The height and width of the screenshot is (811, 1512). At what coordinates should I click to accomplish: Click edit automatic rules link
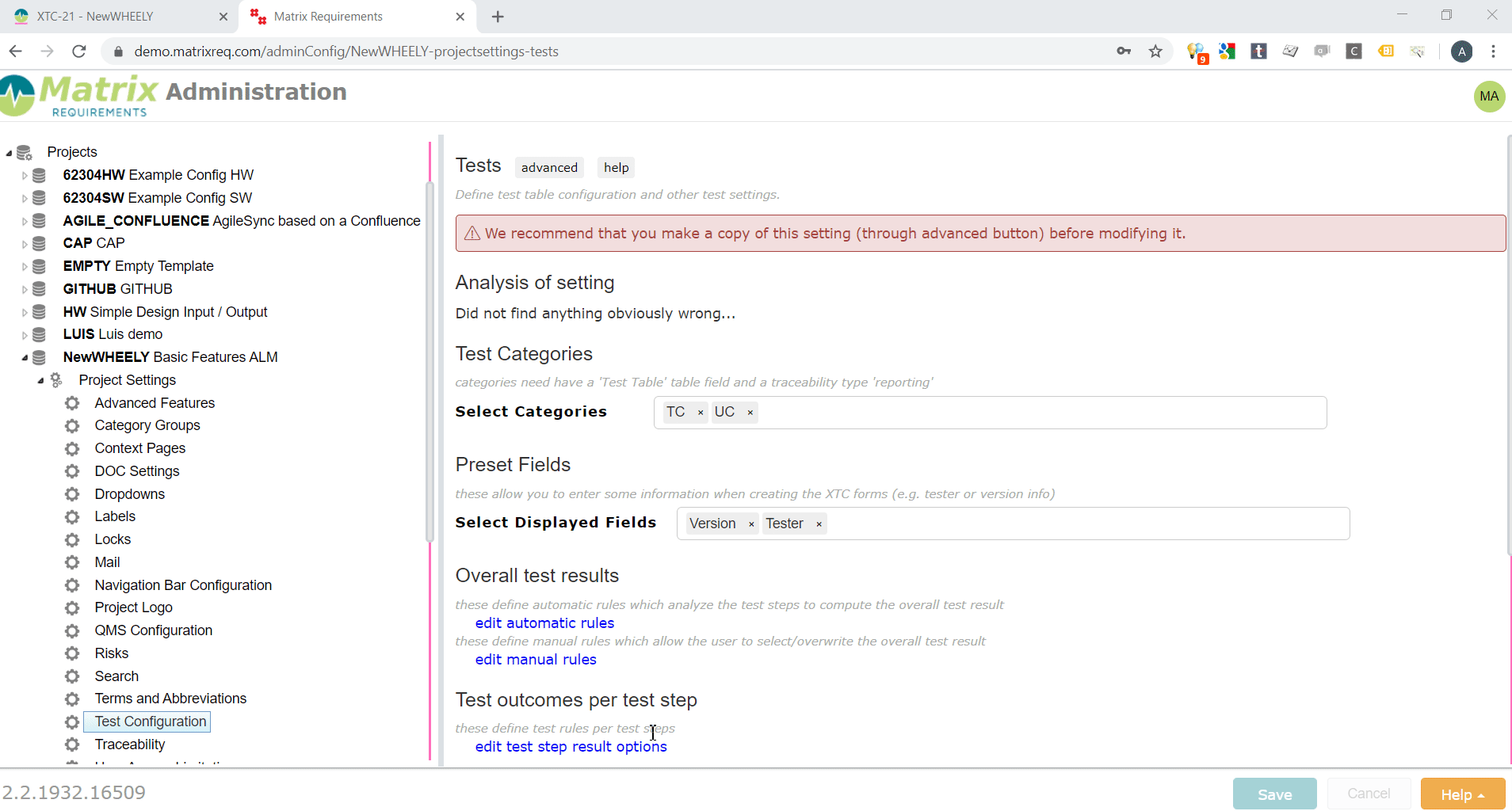click(x=544, y=623)
